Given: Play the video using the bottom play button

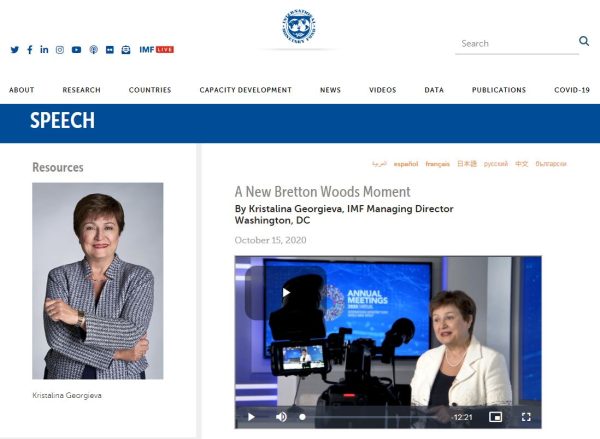Looking at the screenshot, I should (x=251, y=416).
